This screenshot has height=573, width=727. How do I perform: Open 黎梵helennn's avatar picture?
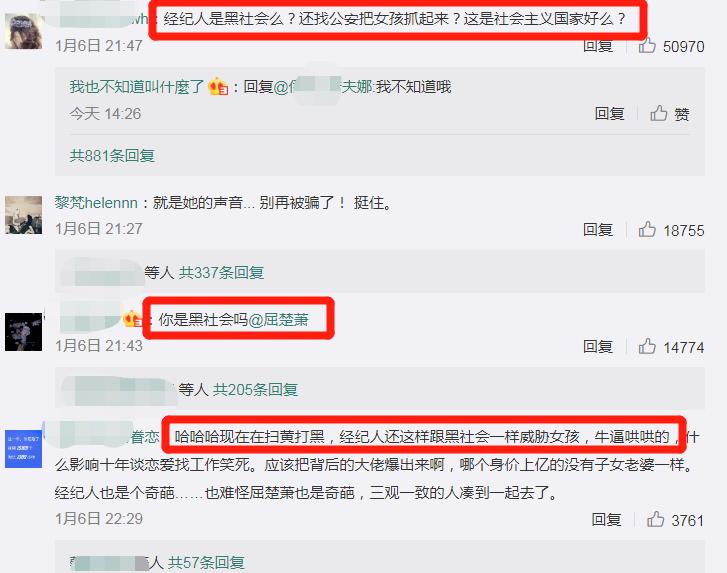click(x=23, y=215)
